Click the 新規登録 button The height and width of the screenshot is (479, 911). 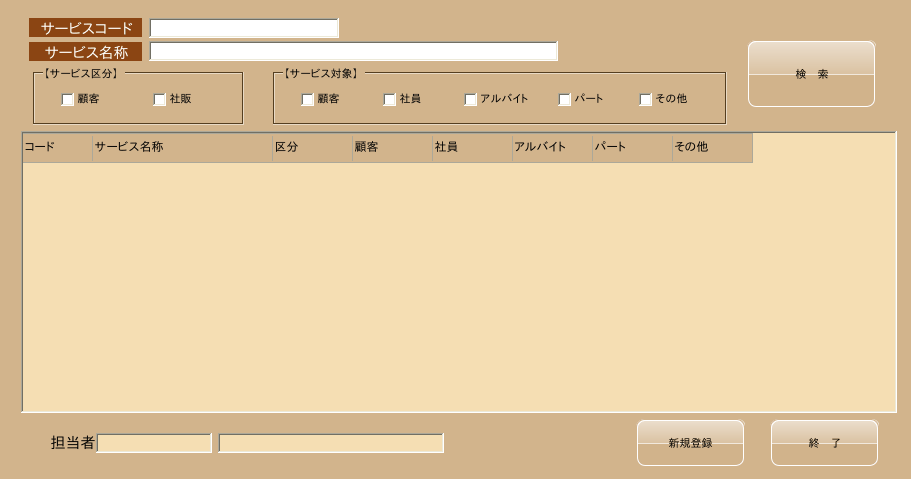point(690,443)
